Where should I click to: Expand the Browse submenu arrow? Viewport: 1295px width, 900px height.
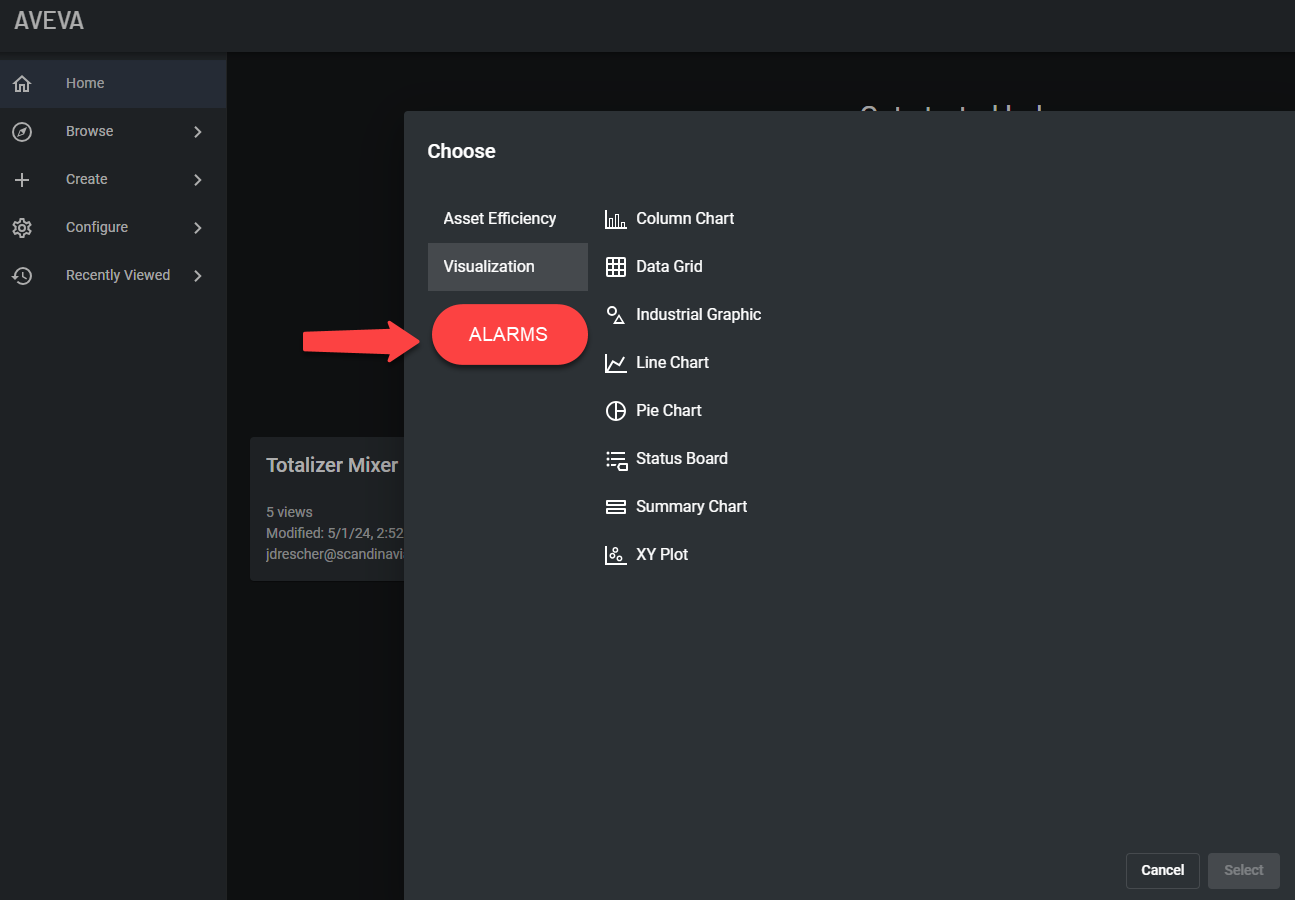tap(197, 132)
